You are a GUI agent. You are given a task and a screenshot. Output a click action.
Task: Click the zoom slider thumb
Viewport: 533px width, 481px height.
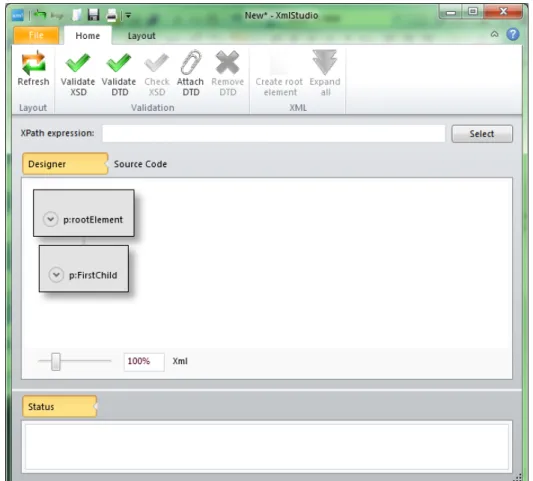click(56, 361)
